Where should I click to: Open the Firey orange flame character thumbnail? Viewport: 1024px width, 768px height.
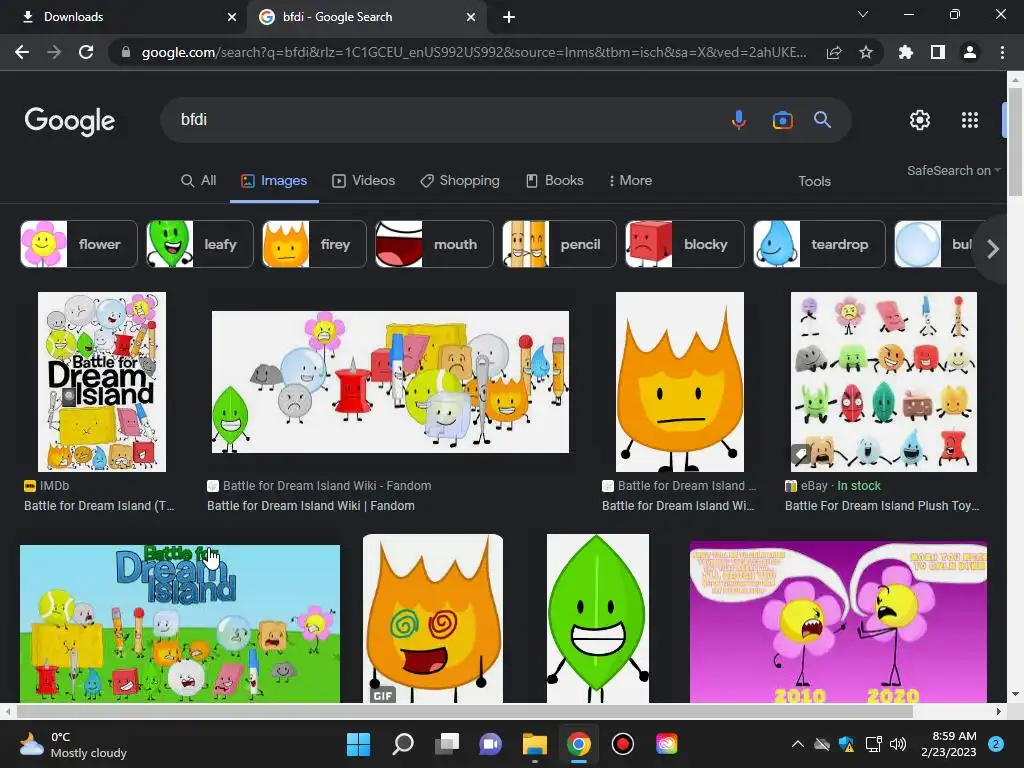[680, 382]
